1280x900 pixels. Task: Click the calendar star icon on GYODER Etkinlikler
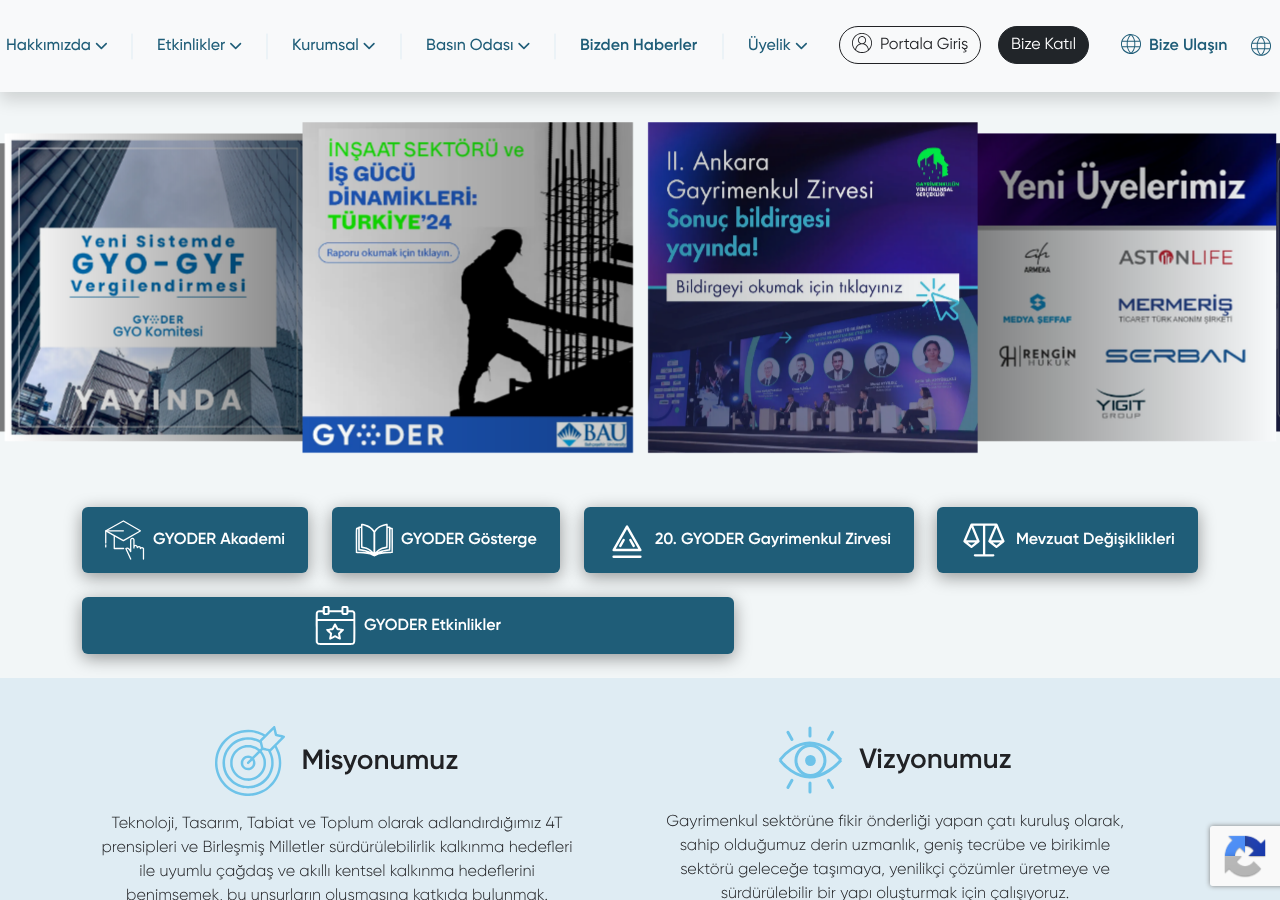[335, 625]
